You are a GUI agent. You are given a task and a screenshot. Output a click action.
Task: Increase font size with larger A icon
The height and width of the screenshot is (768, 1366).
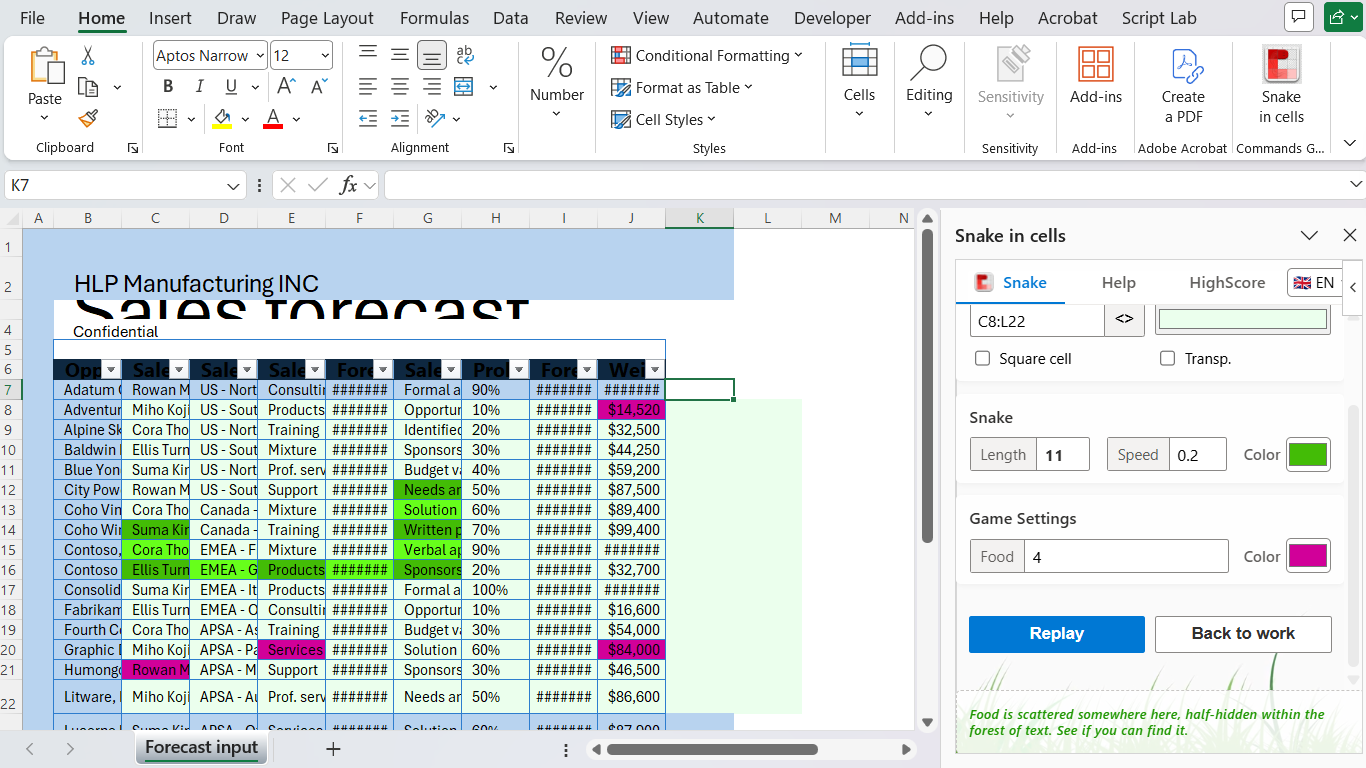click(286, 87)
